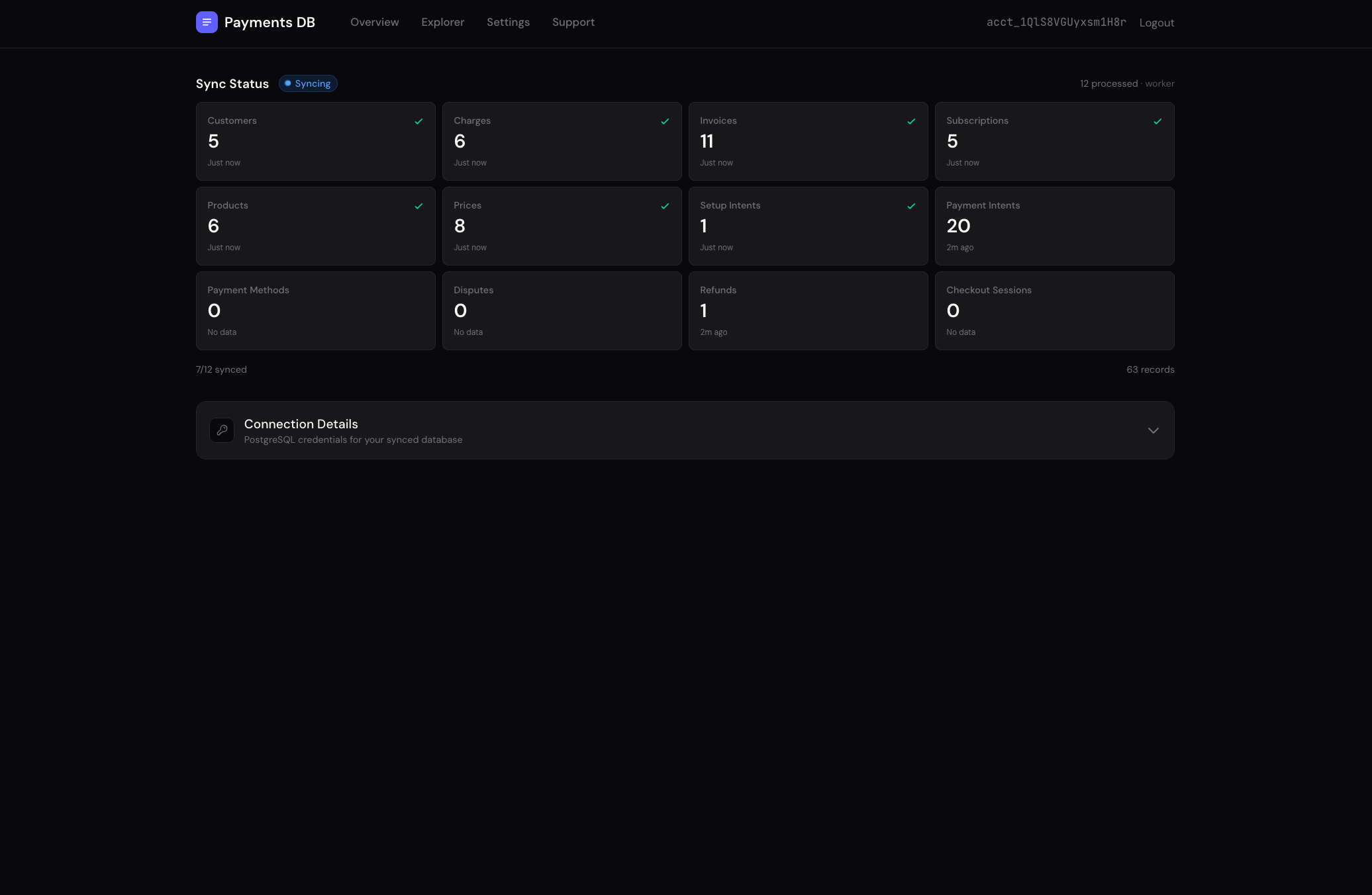Click the Invoices count 11
1372x895 pixels.
pos(707,141)
